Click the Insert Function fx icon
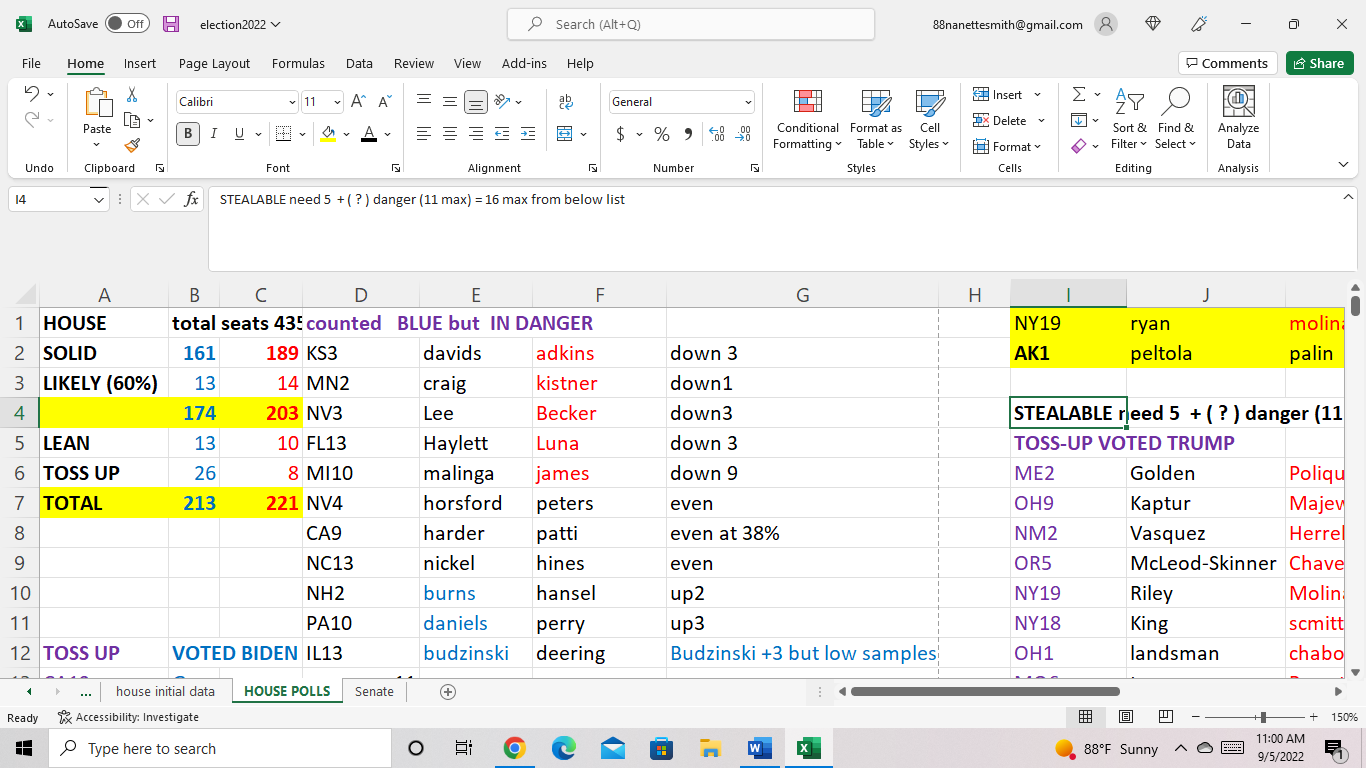 pos(191,200)
